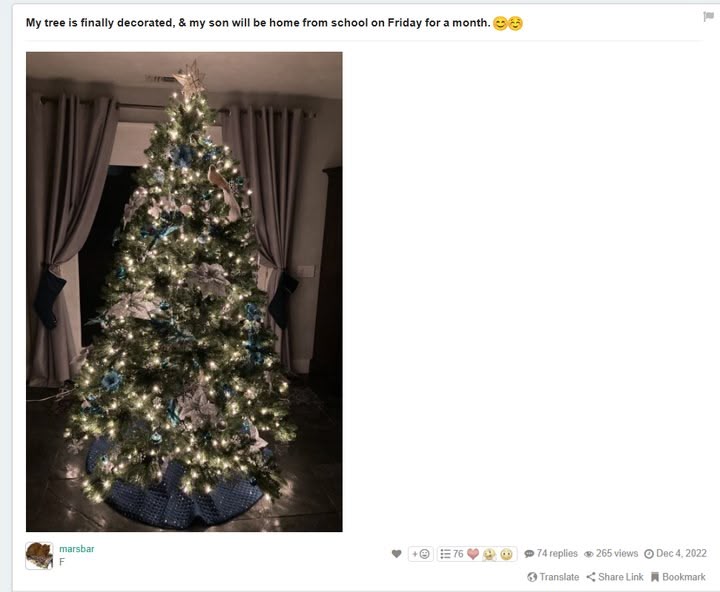Click the eye views icon
This screenshot has height=592, width=720.
[x=588, y=554]
